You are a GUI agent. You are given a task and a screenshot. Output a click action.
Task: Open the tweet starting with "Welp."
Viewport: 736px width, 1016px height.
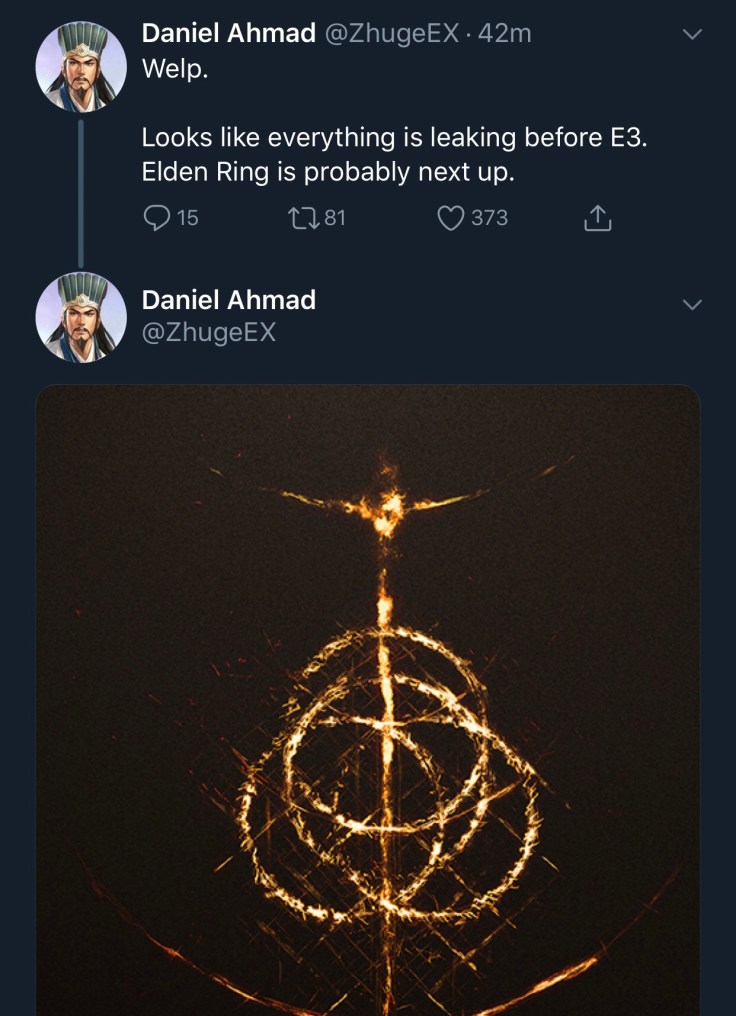tap(175, 70)
